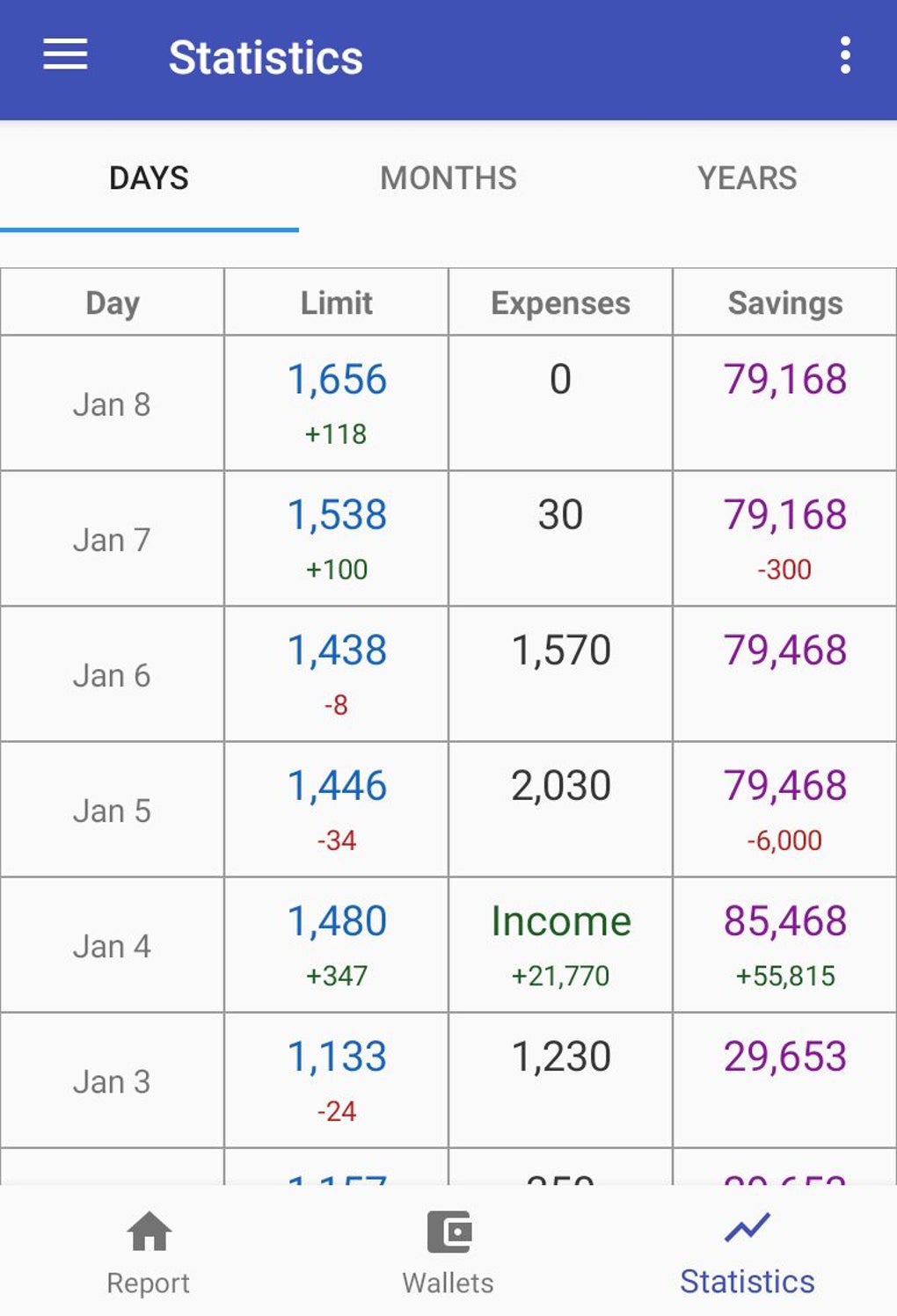Tap the 29,653 savings value
897x1316 pixels.
click(784, 1057)
